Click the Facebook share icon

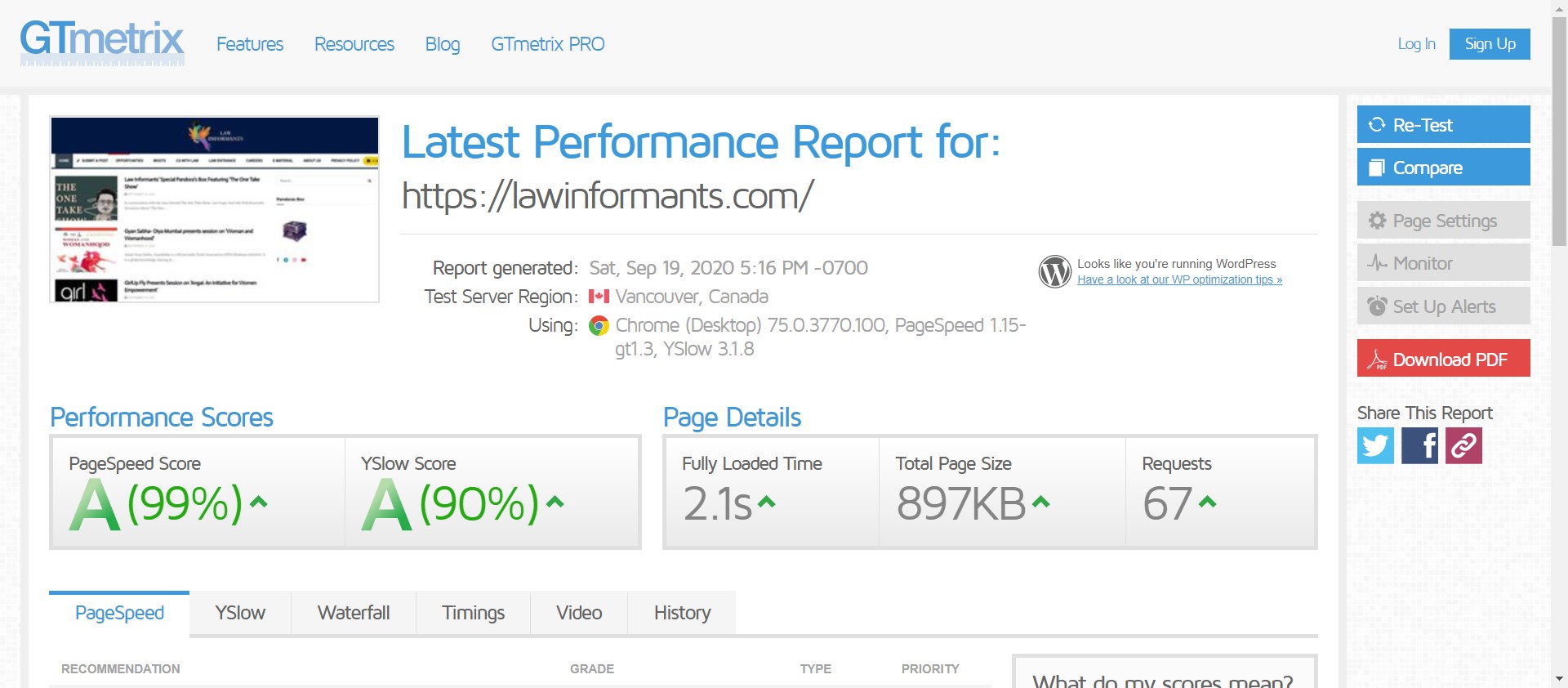tap(1419, 446)
